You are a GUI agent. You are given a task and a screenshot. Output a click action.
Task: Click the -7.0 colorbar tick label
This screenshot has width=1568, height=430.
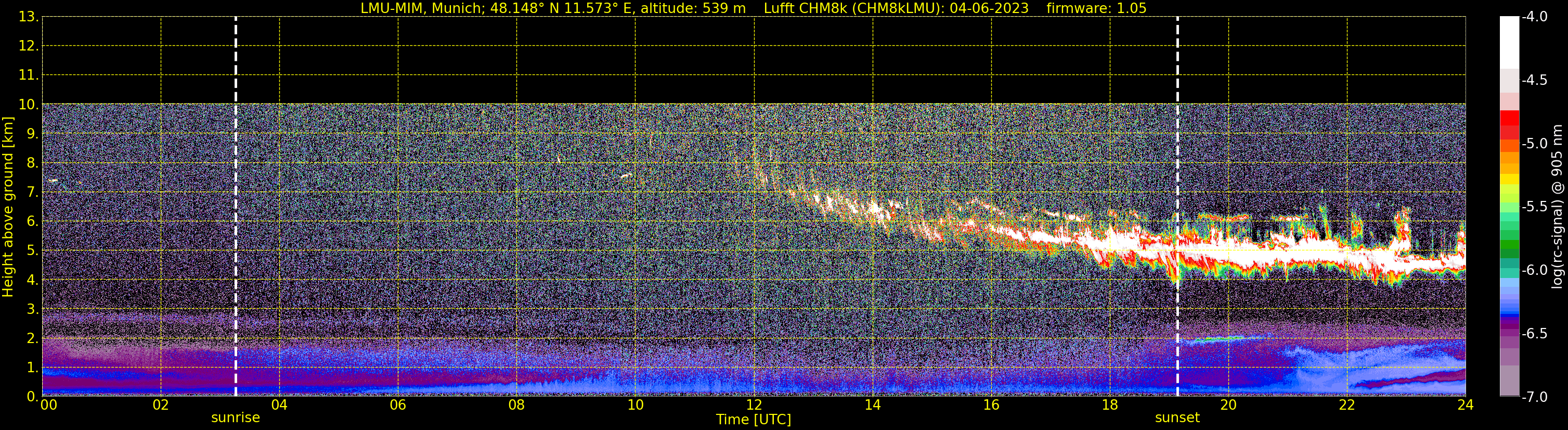[1534, 397]
